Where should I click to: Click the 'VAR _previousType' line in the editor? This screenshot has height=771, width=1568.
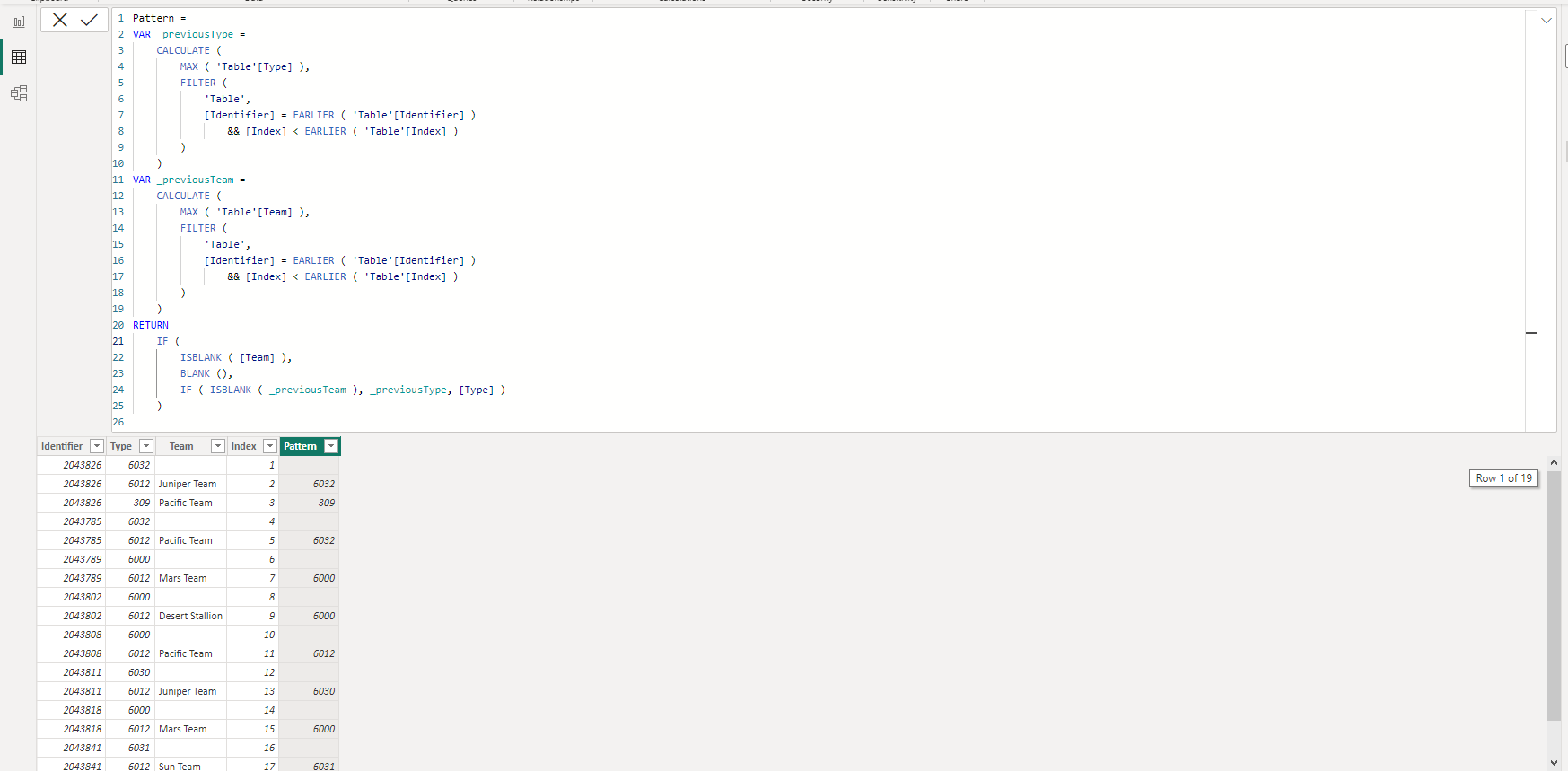189,34
